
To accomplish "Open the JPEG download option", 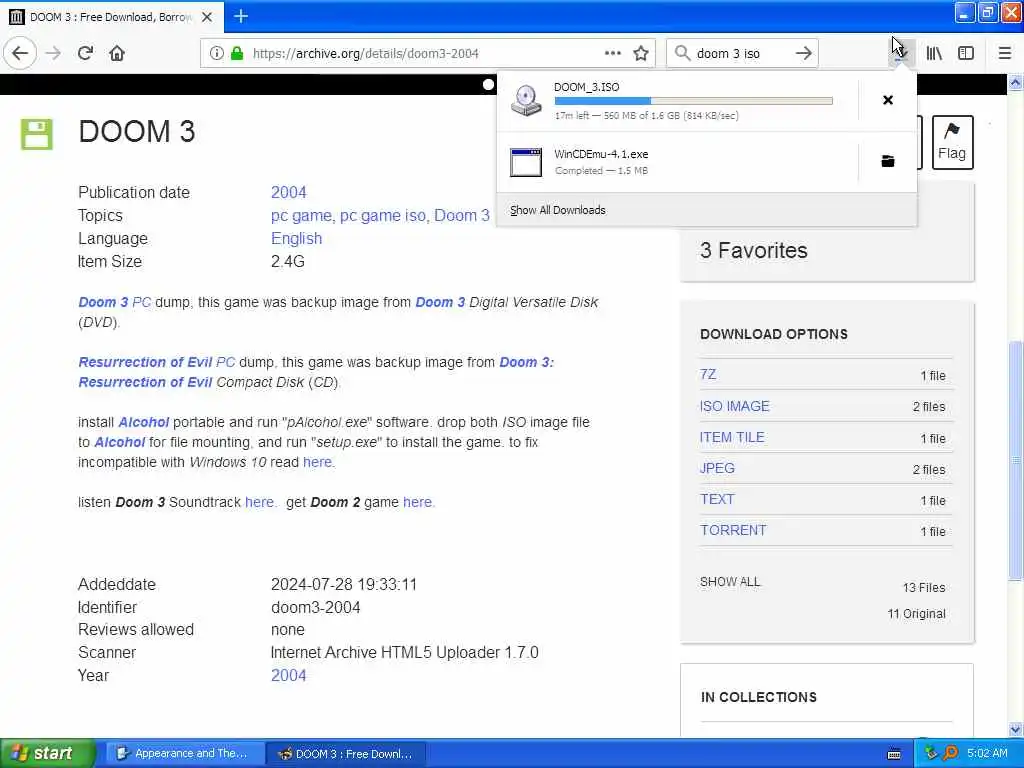I will click(717, 468).
